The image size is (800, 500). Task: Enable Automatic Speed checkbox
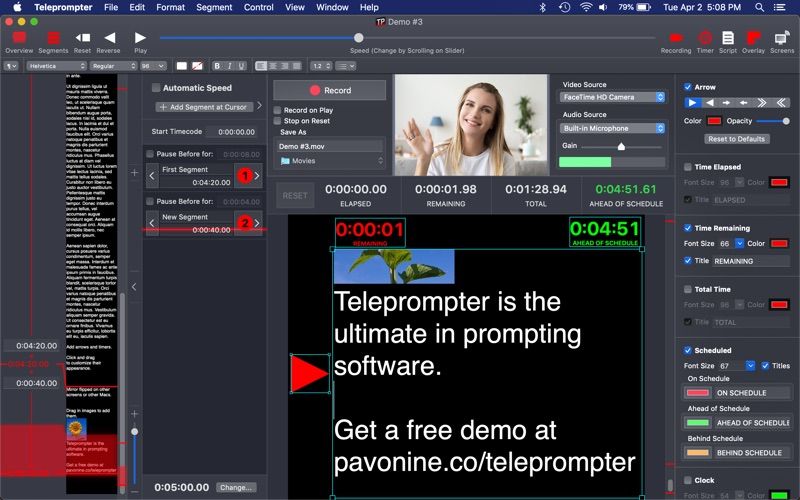pyautogui.click(x=156, y=88)
